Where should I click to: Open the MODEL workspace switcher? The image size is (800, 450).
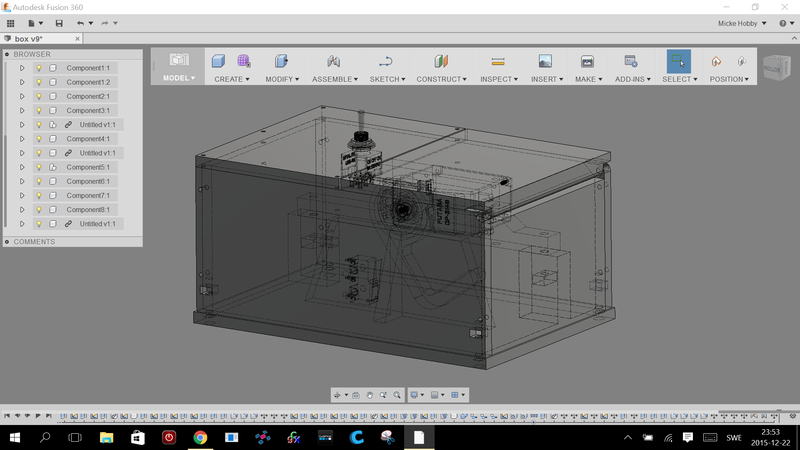179,66
